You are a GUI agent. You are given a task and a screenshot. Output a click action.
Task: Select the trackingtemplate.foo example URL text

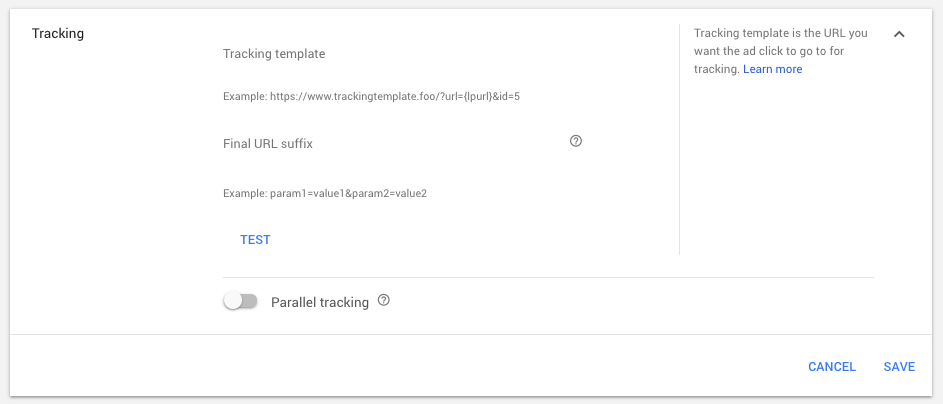[x=395, y=96]
